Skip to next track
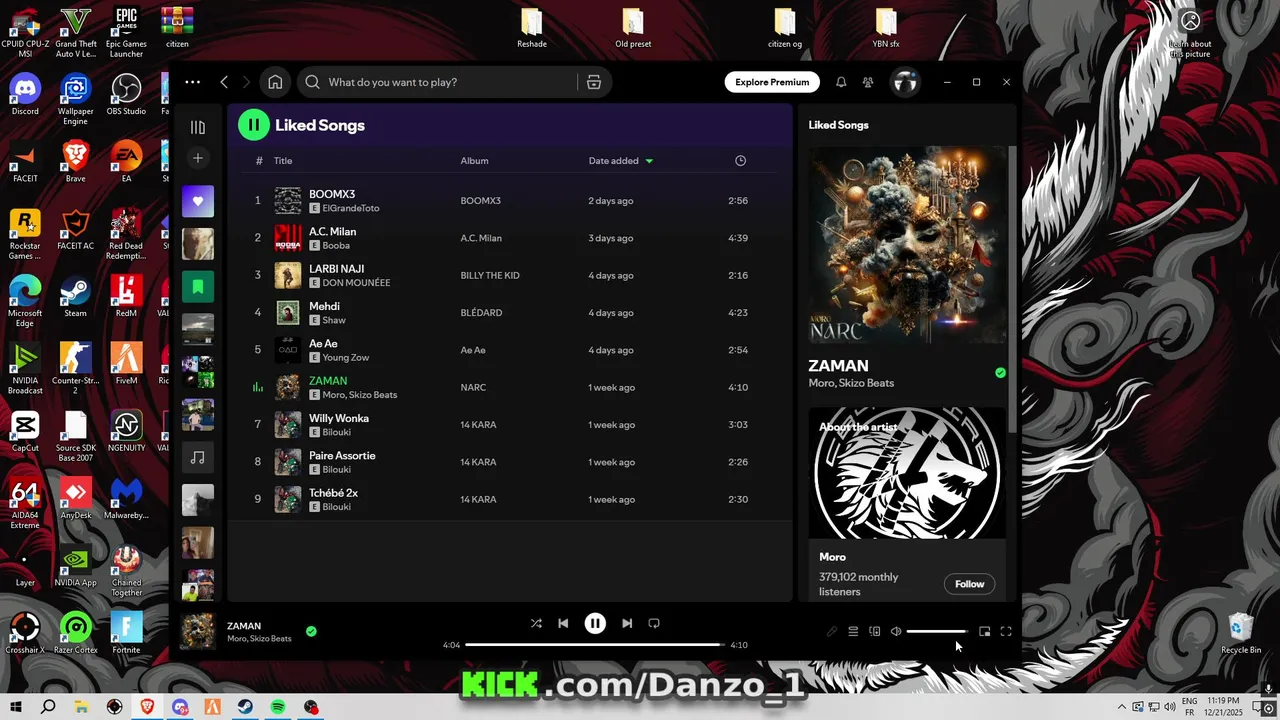This screenshot has width=1280, height=720. [627, 623]
